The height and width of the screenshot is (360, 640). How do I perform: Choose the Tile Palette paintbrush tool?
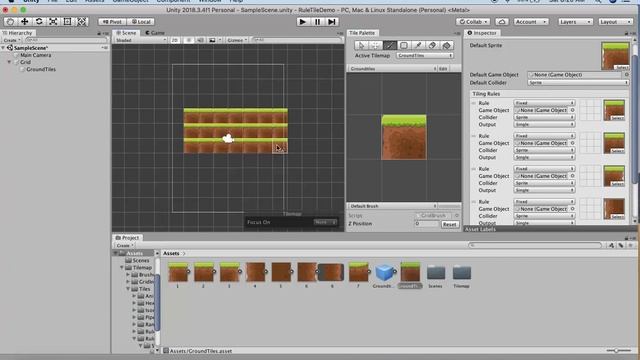point(390,45)
